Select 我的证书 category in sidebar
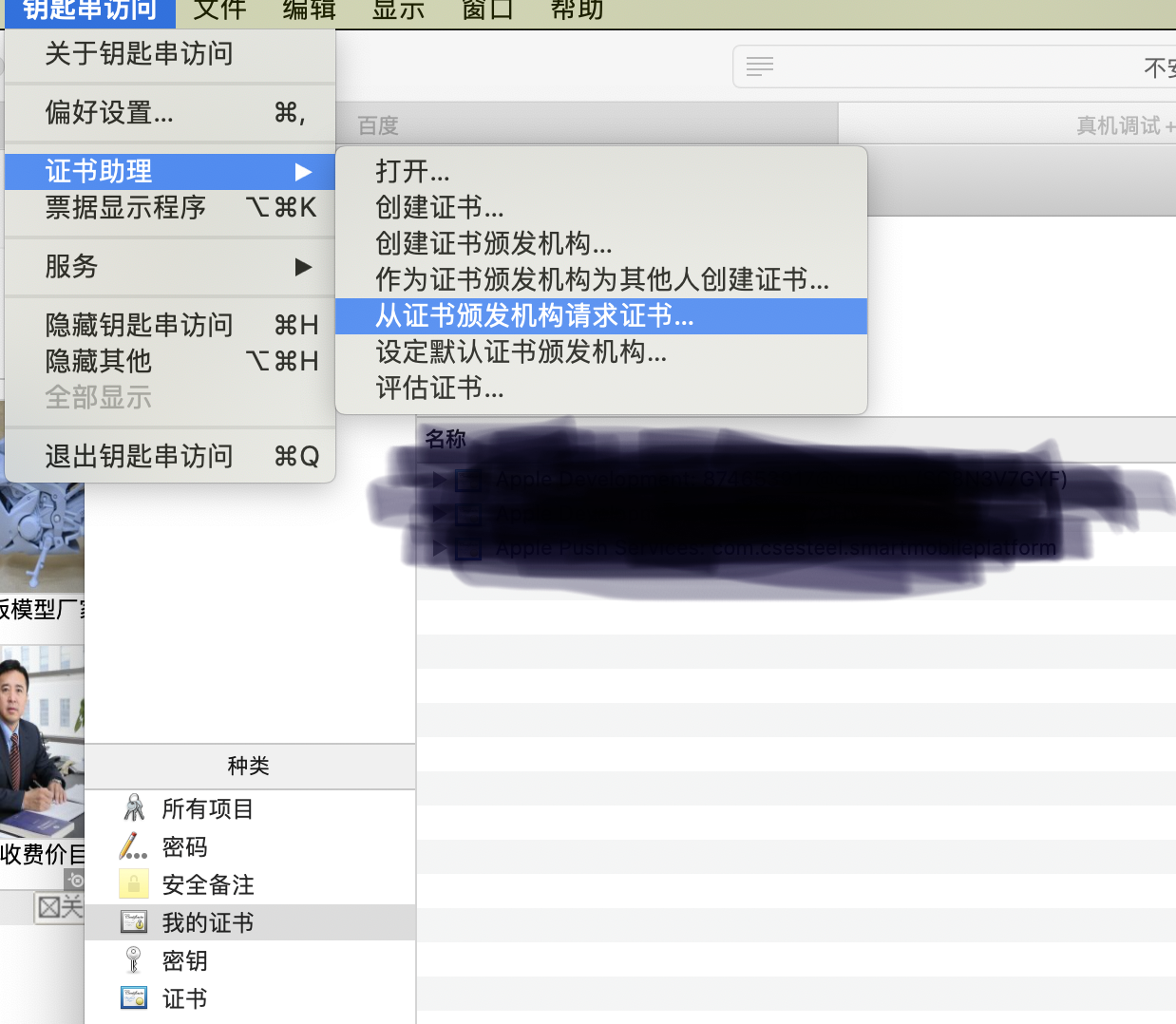This screenshot has width=1176, height=1024. pyautogui.click(x=250, y=923)
